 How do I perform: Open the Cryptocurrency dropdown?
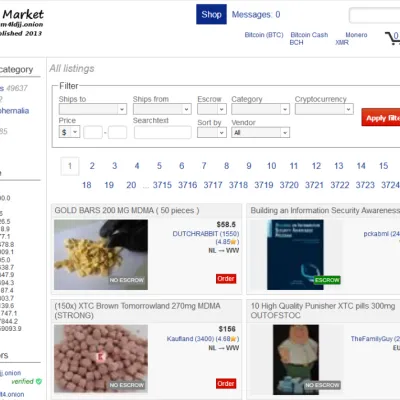(x=324, y=109)
